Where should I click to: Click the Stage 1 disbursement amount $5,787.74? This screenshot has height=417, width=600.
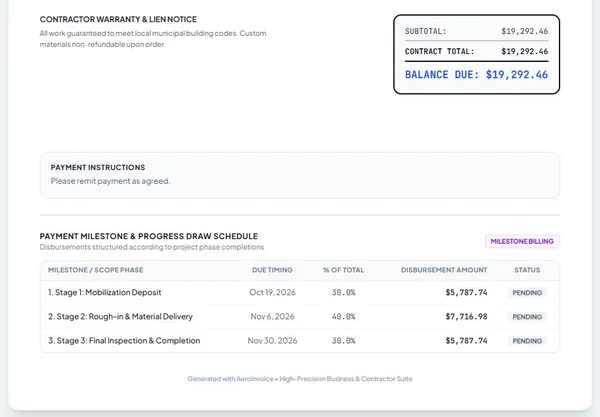pos(466,292)
